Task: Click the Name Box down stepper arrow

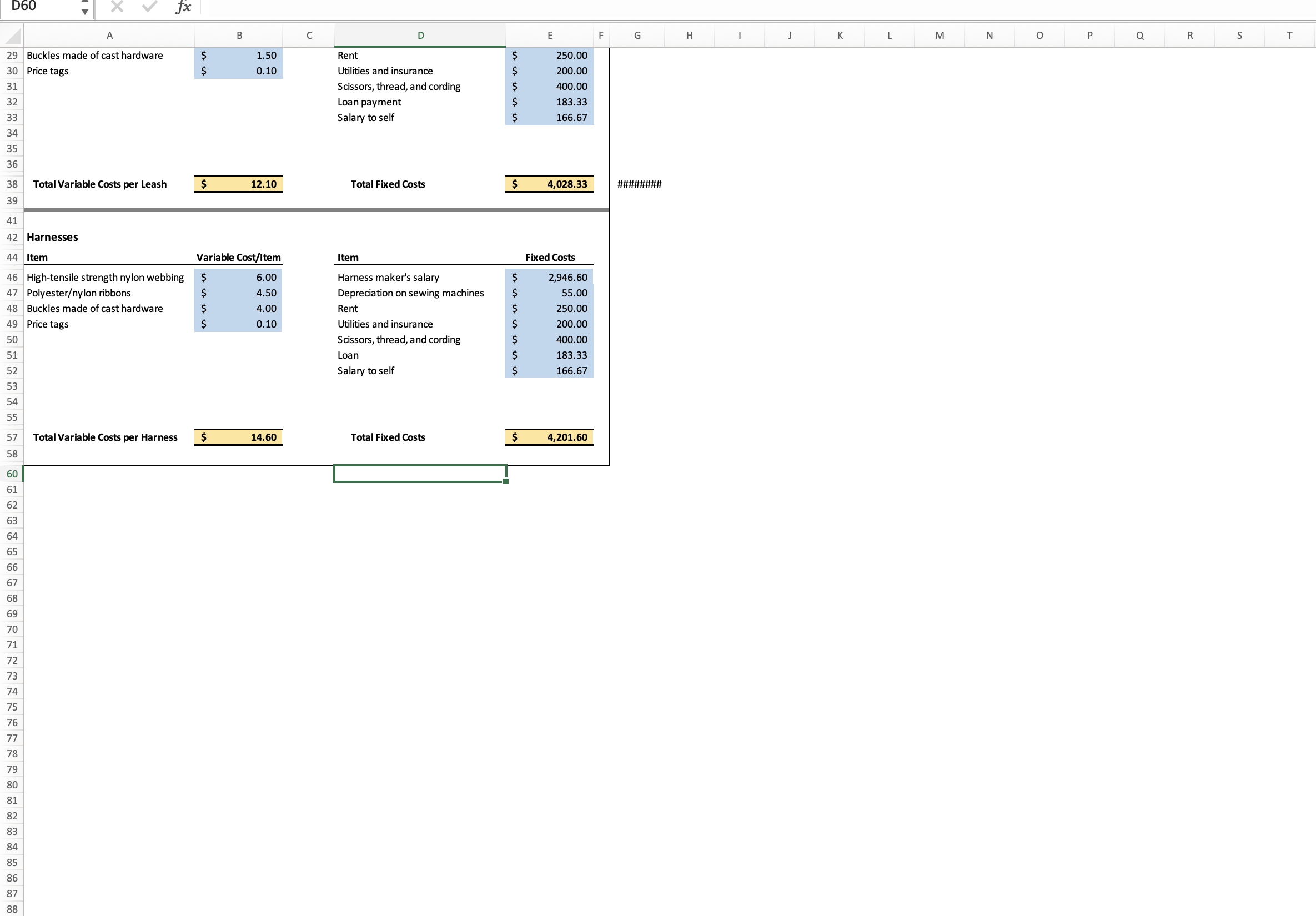Action: click(x=85, y=11)
